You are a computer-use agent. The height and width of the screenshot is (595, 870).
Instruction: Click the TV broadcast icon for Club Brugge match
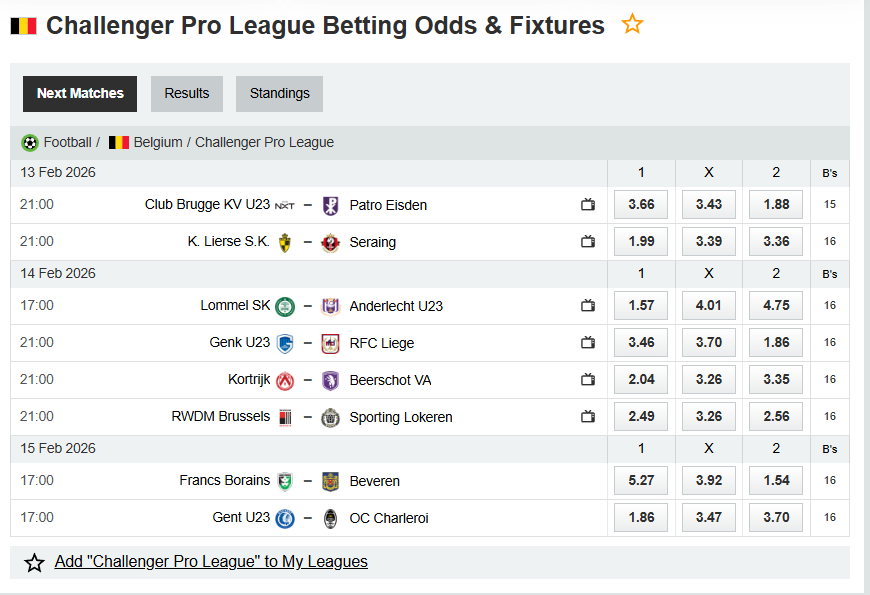[588, 204]
